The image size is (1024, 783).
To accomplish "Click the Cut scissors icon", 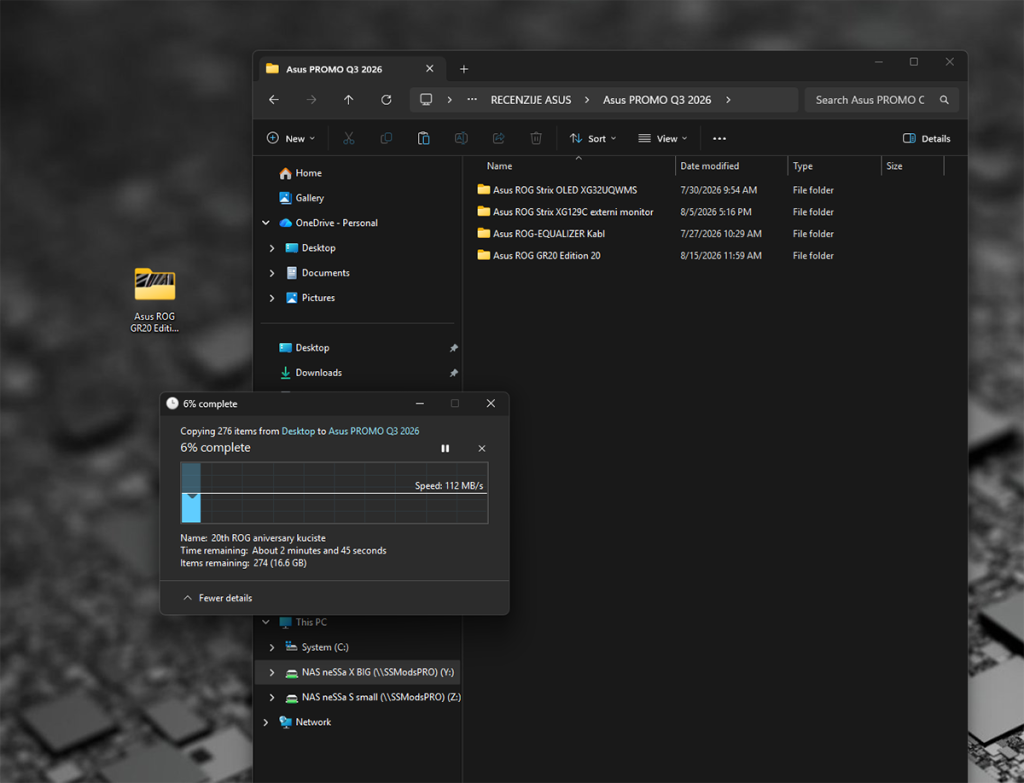I will point(349,138).
